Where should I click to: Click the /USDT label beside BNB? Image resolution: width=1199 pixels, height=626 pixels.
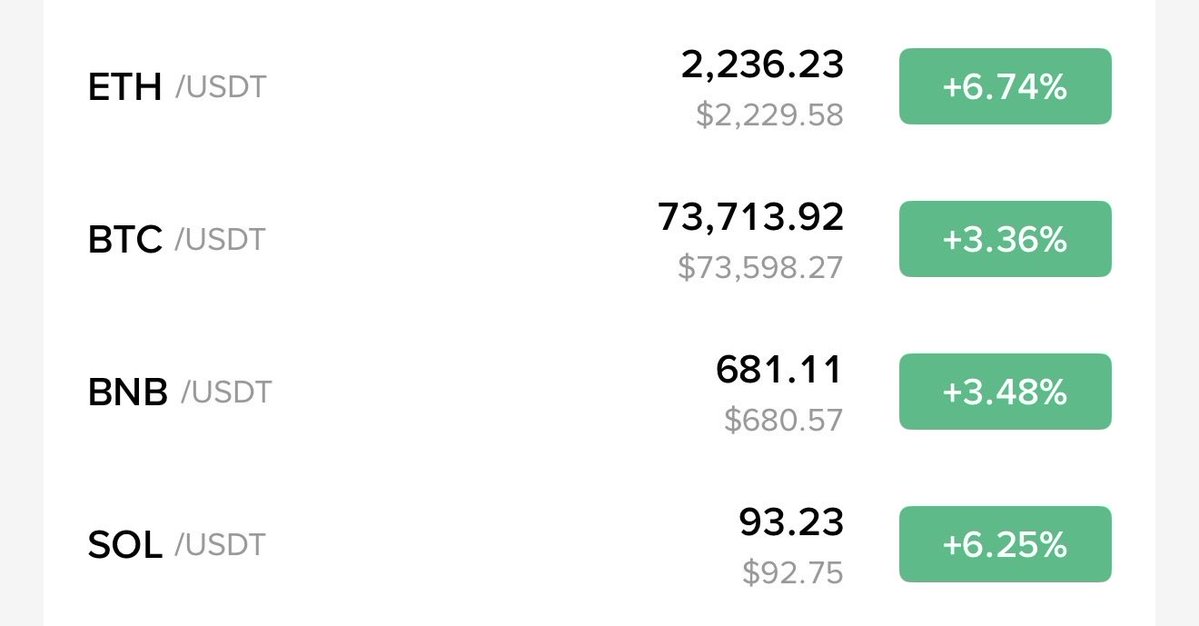(226, 393)
